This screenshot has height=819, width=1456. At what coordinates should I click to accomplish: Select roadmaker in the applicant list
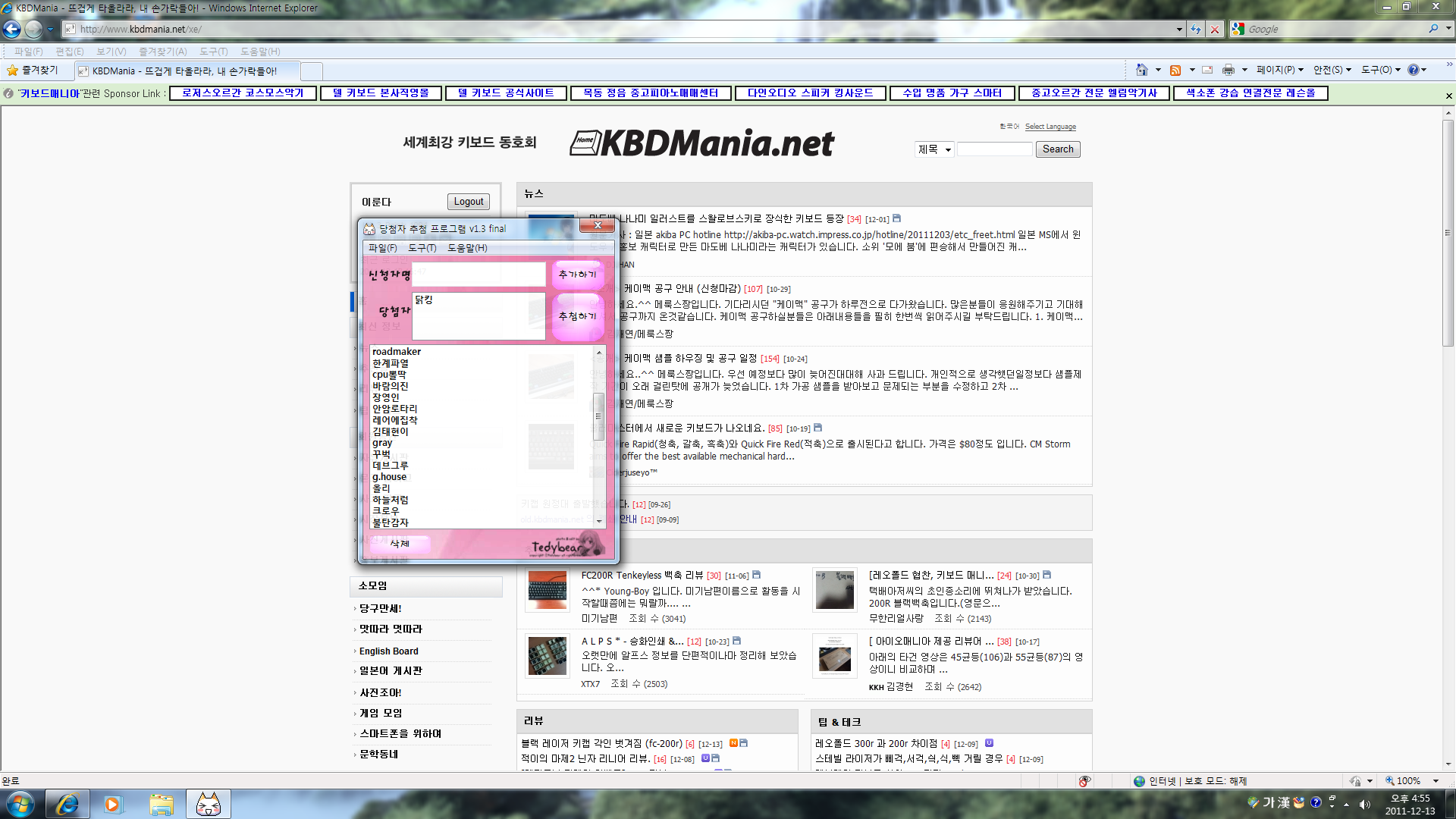click(x=397, y=352)
